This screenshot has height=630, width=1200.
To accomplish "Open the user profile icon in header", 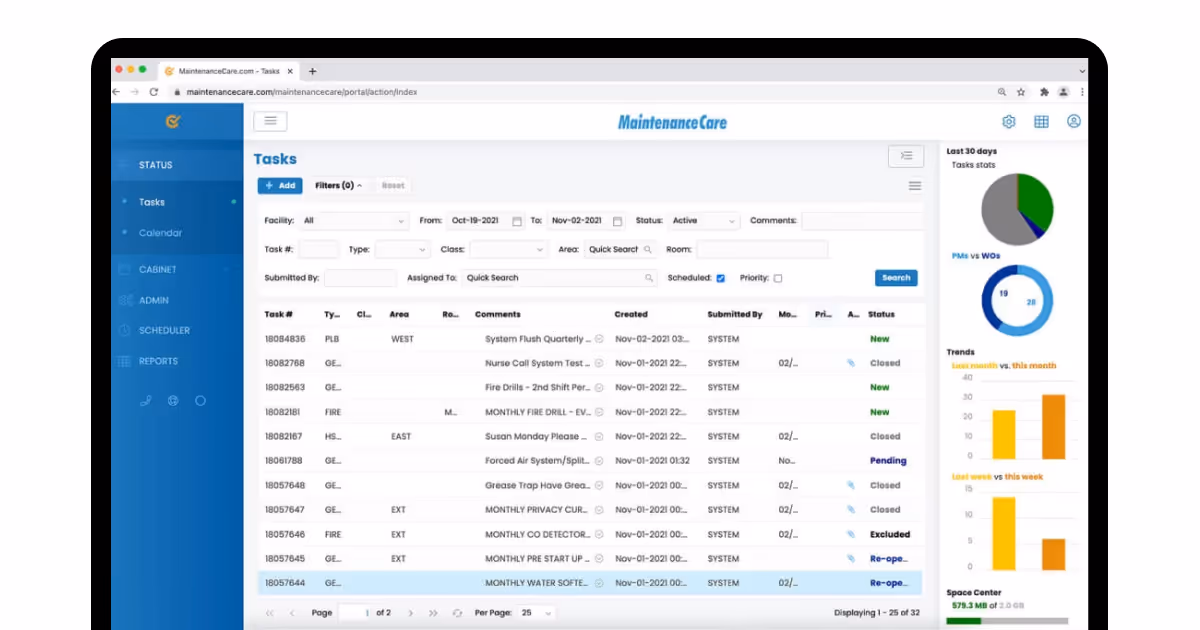I will coord(1074,122).
